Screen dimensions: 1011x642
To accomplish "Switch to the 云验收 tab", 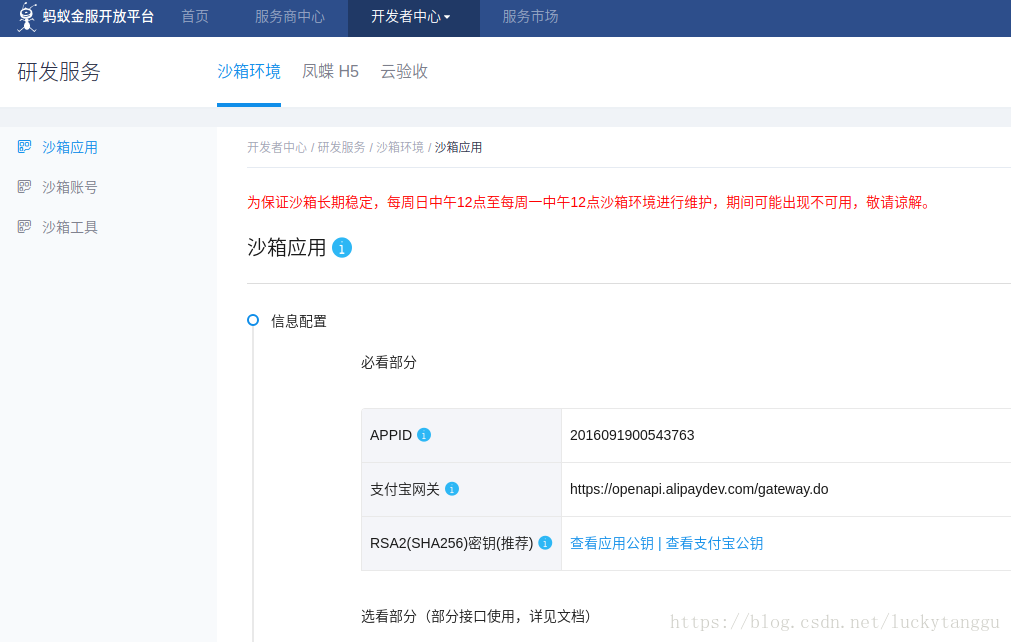I will [x=404, y=72].
